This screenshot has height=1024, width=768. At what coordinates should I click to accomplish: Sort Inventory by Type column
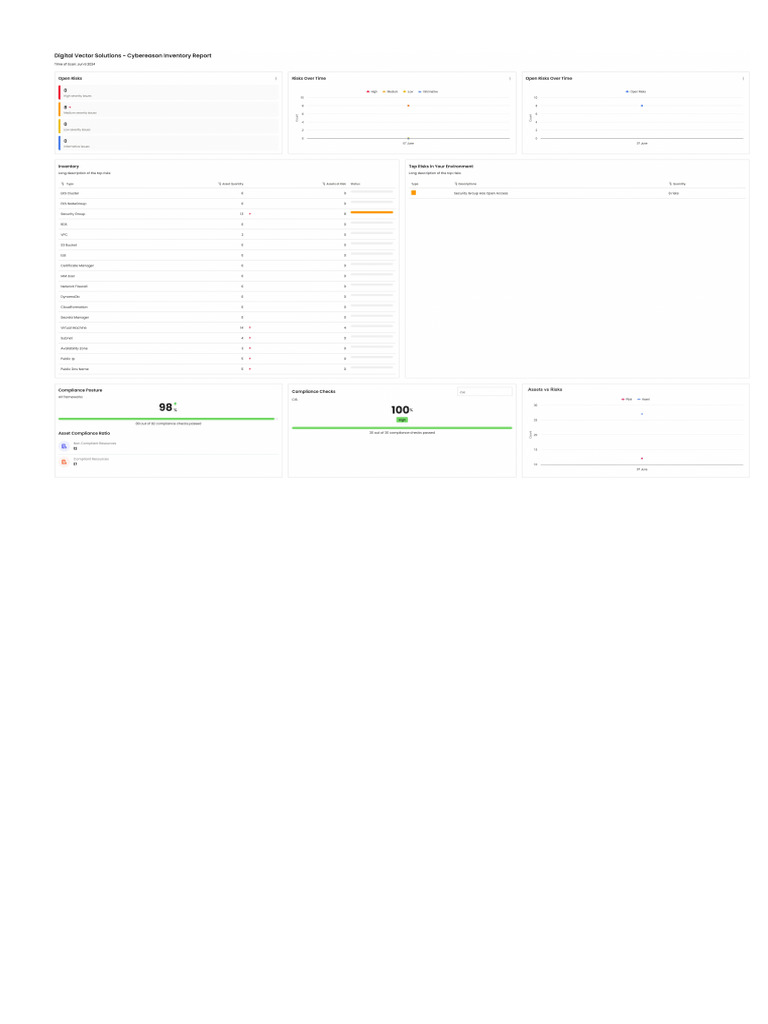(x=67, y=184)
